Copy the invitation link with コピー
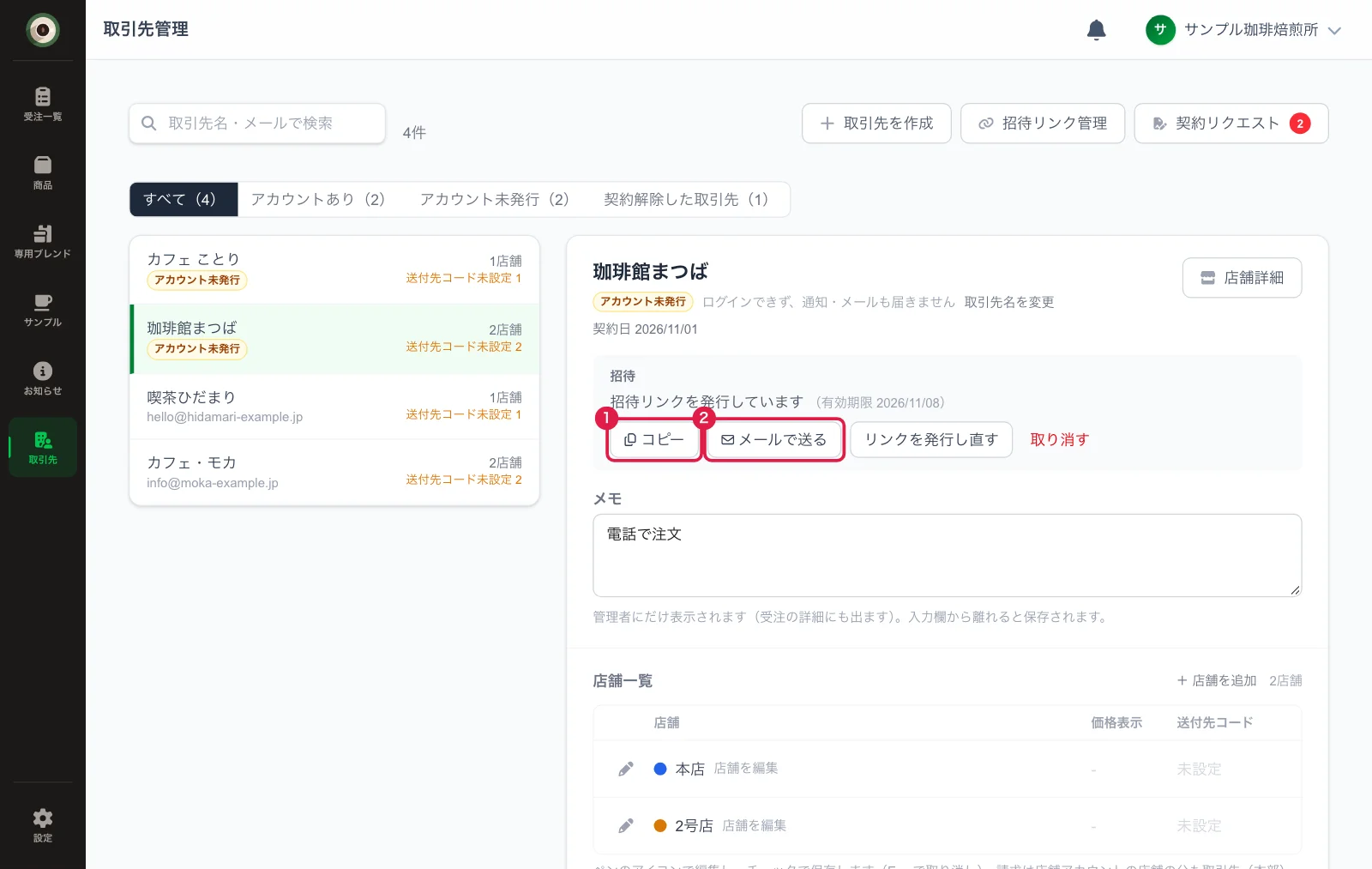 click(x=654, y=440)
